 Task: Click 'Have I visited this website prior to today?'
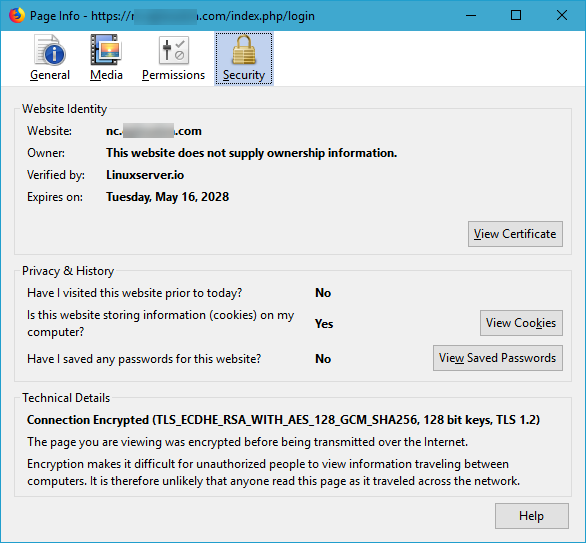[135, 293]
